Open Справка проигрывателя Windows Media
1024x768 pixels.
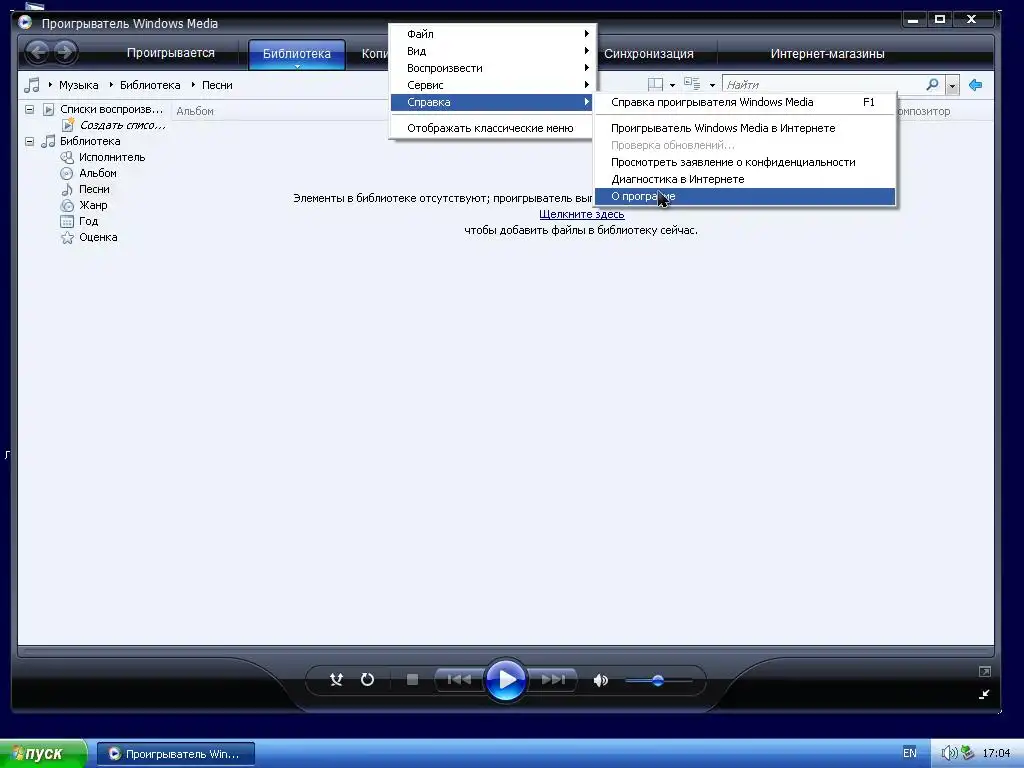click(x=744, y=102)
